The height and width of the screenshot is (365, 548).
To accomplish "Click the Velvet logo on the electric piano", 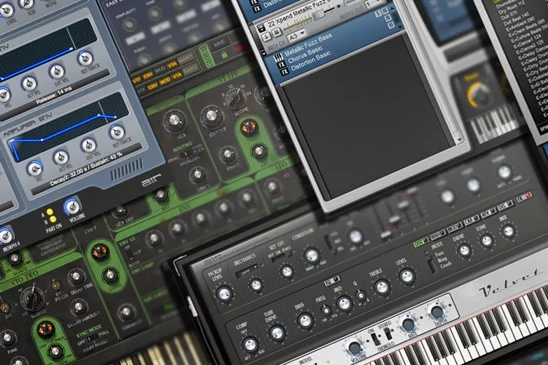I will [511, 285].
